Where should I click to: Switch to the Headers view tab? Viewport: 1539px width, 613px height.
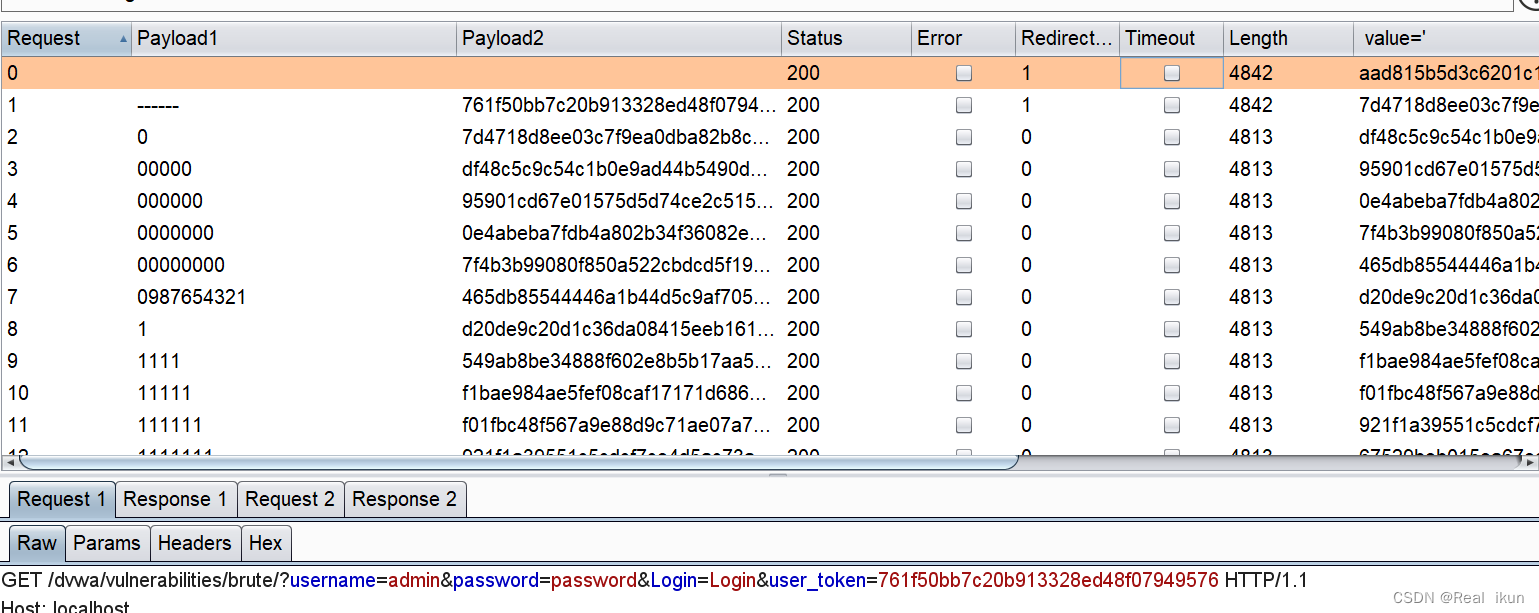click(195, 543)
